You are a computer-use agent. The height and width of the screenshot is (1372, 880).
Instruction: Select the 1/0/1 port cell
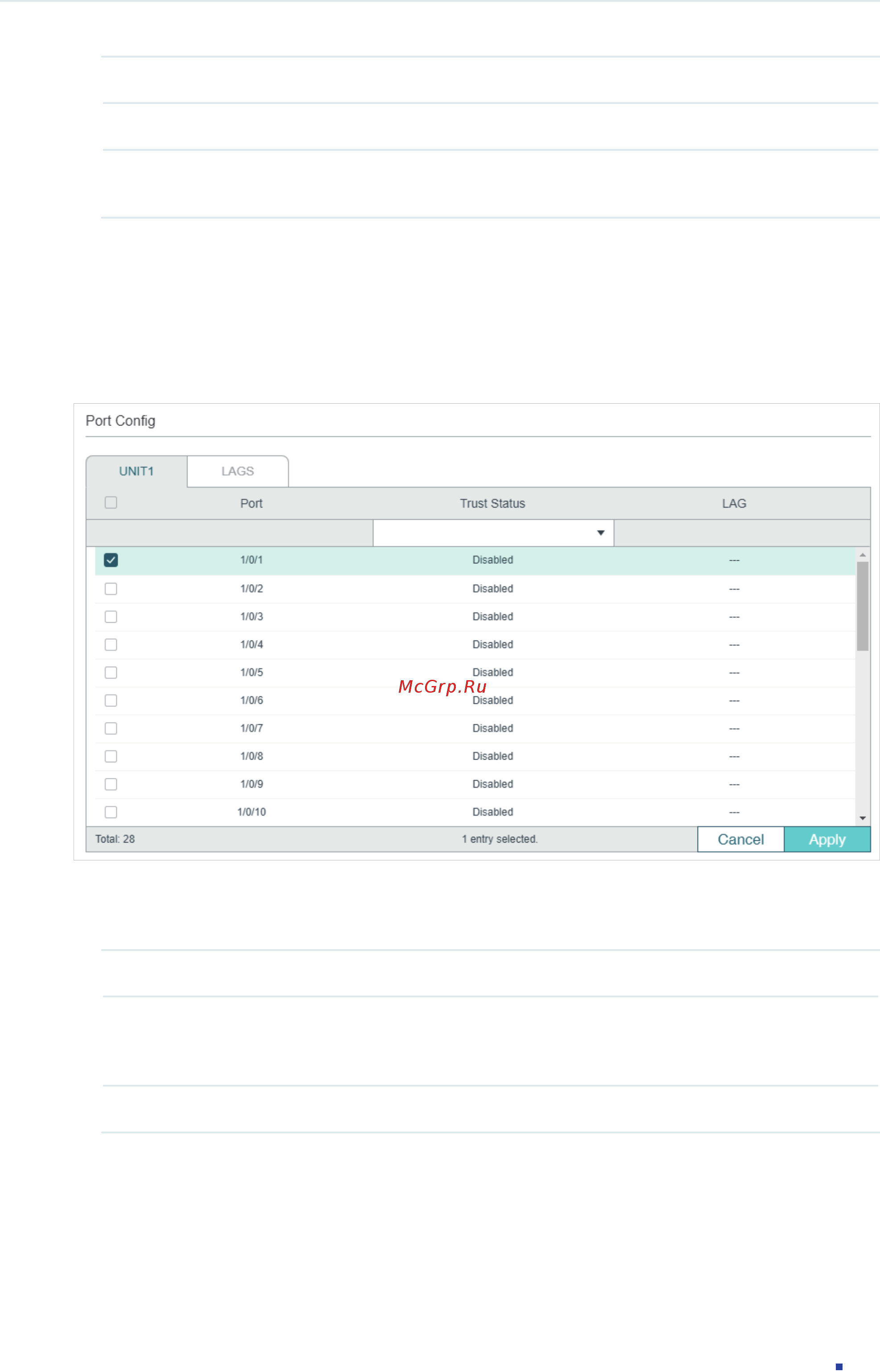click(x=252, y=560)
